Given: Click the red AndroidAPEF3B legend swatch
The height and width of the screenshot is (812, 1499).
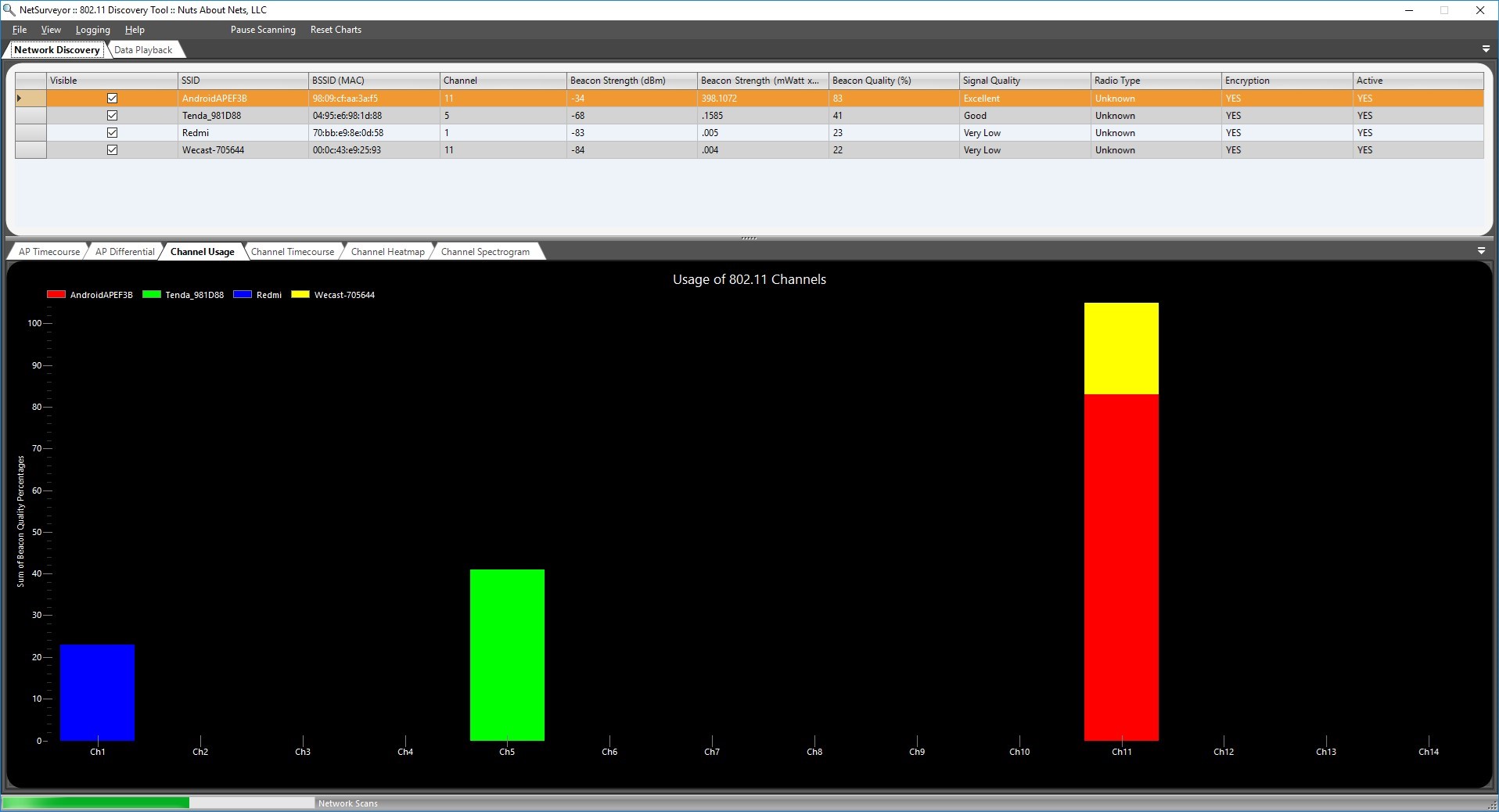Looking at the screenshot, I should 55,295.
